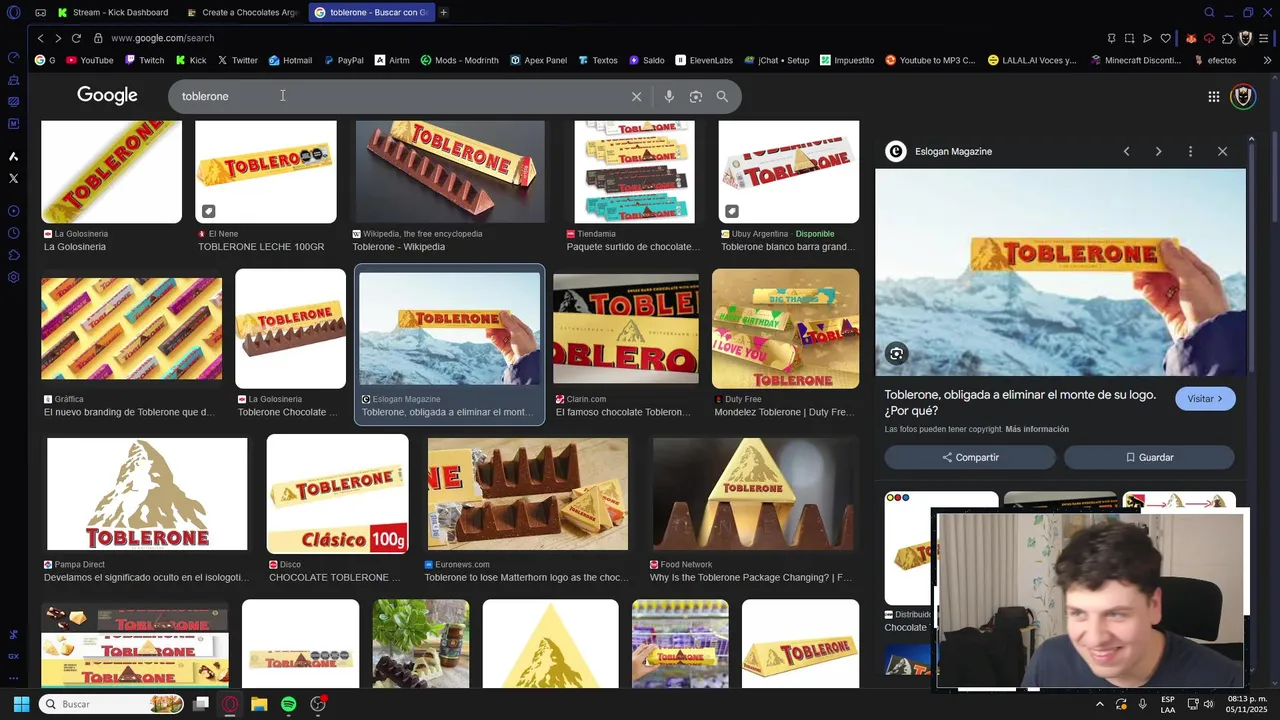
Task: Open the Opera GX main menu logo
Action: point(13,12)
